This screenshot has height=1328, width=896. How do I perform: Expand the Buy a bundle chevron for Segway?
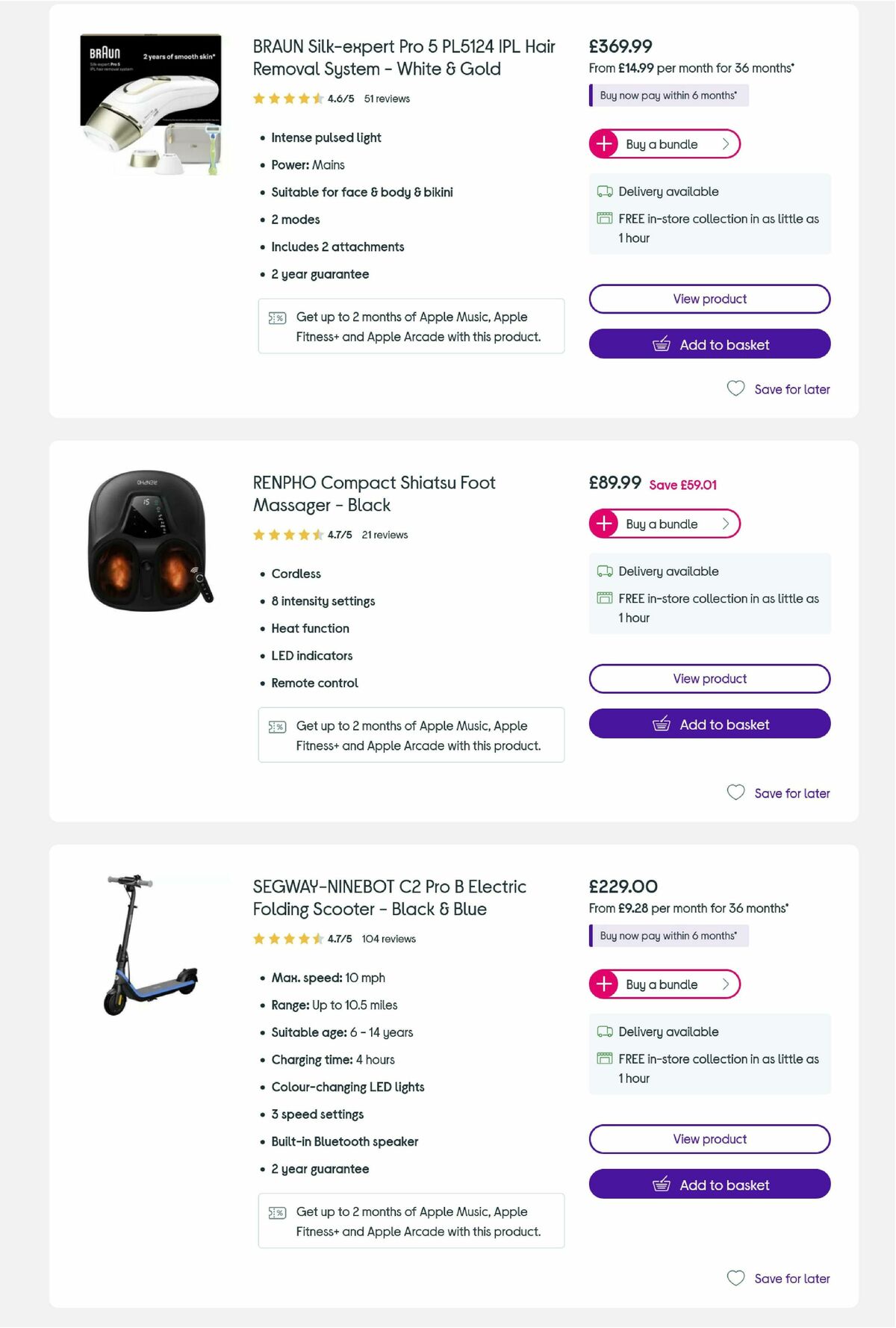coord(725,984)
